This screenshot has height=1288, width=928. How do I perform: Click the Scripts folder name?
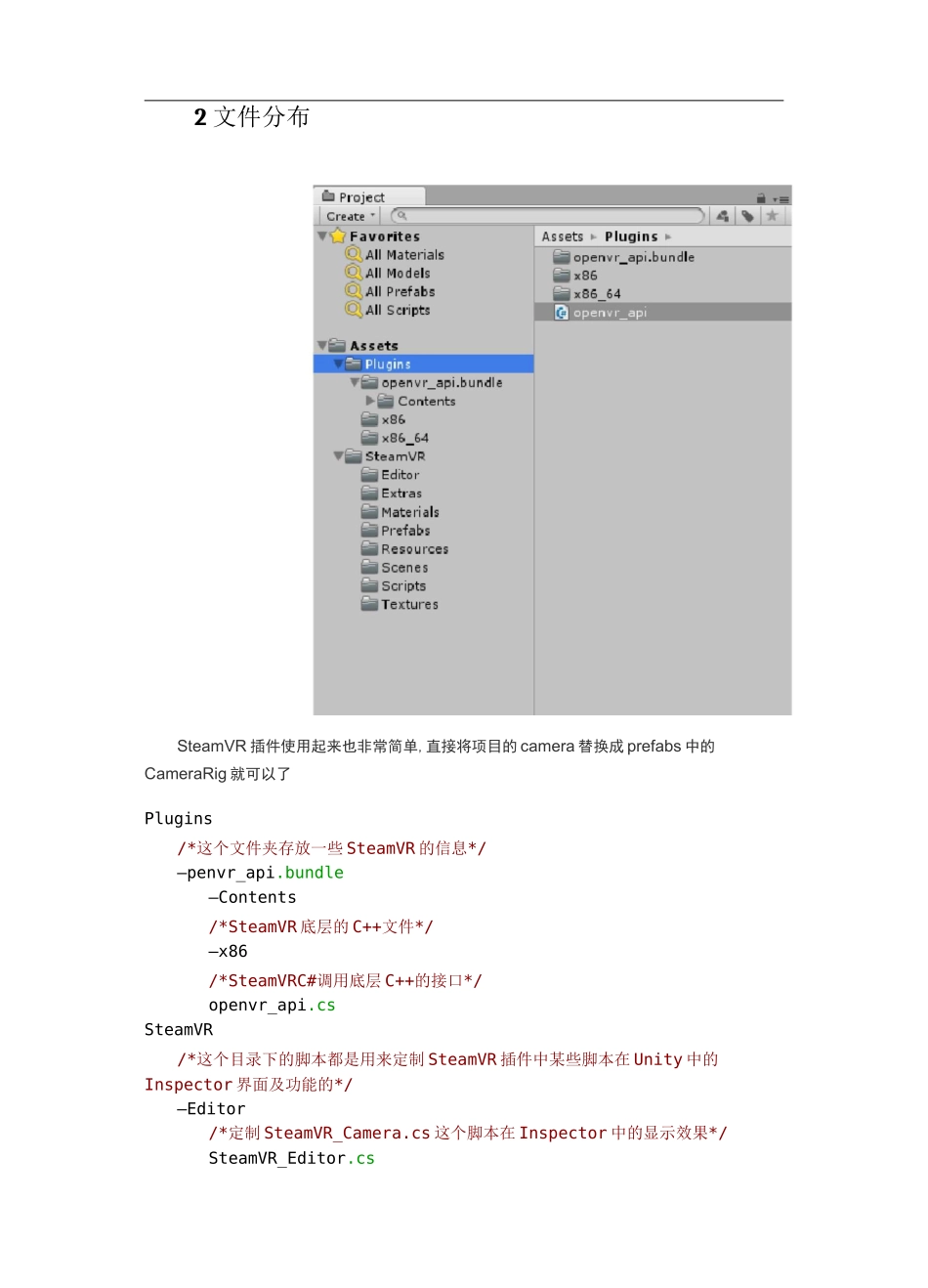403,586
